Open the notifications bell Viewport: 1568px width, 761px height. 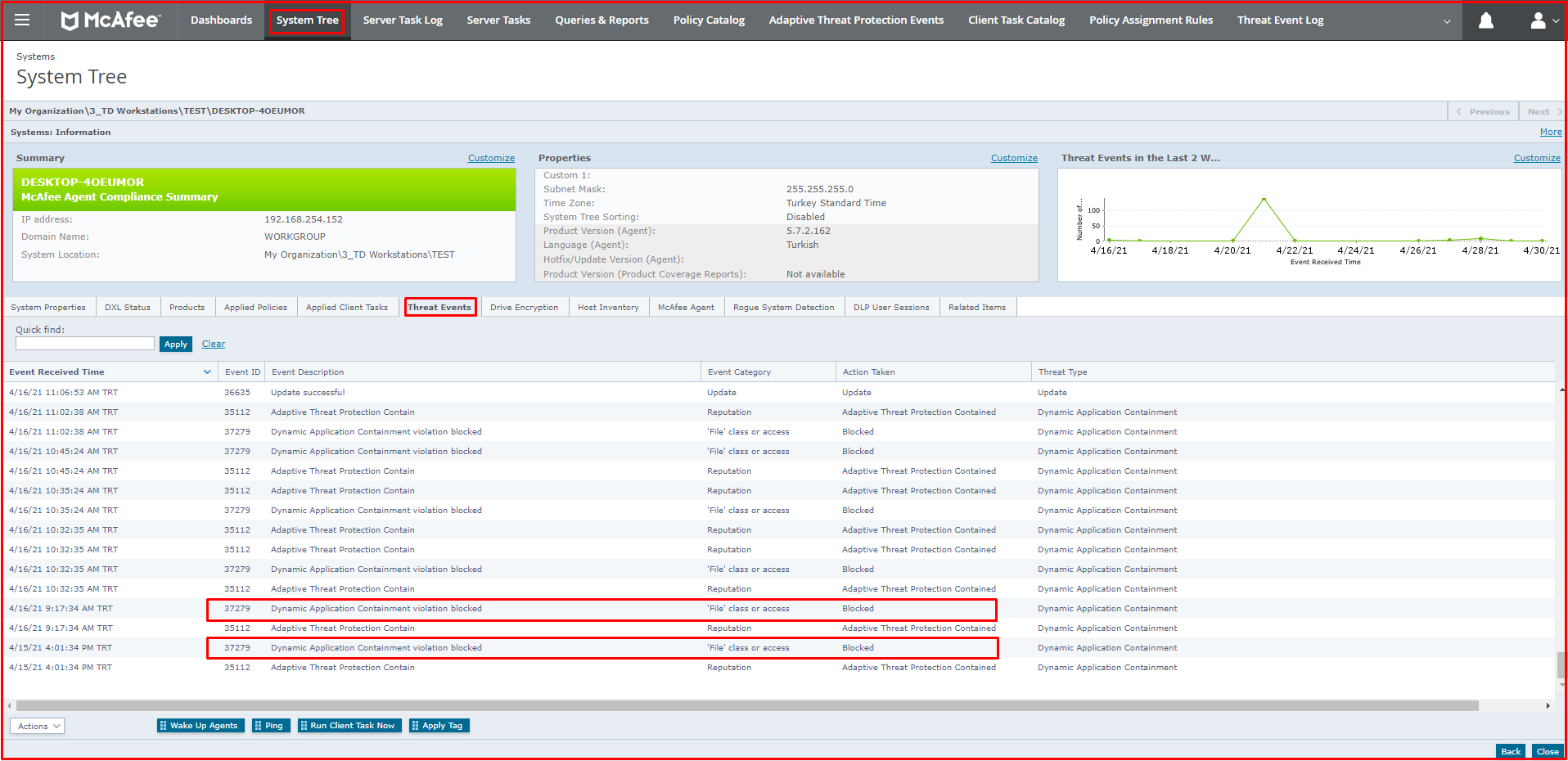(1485, 20)
